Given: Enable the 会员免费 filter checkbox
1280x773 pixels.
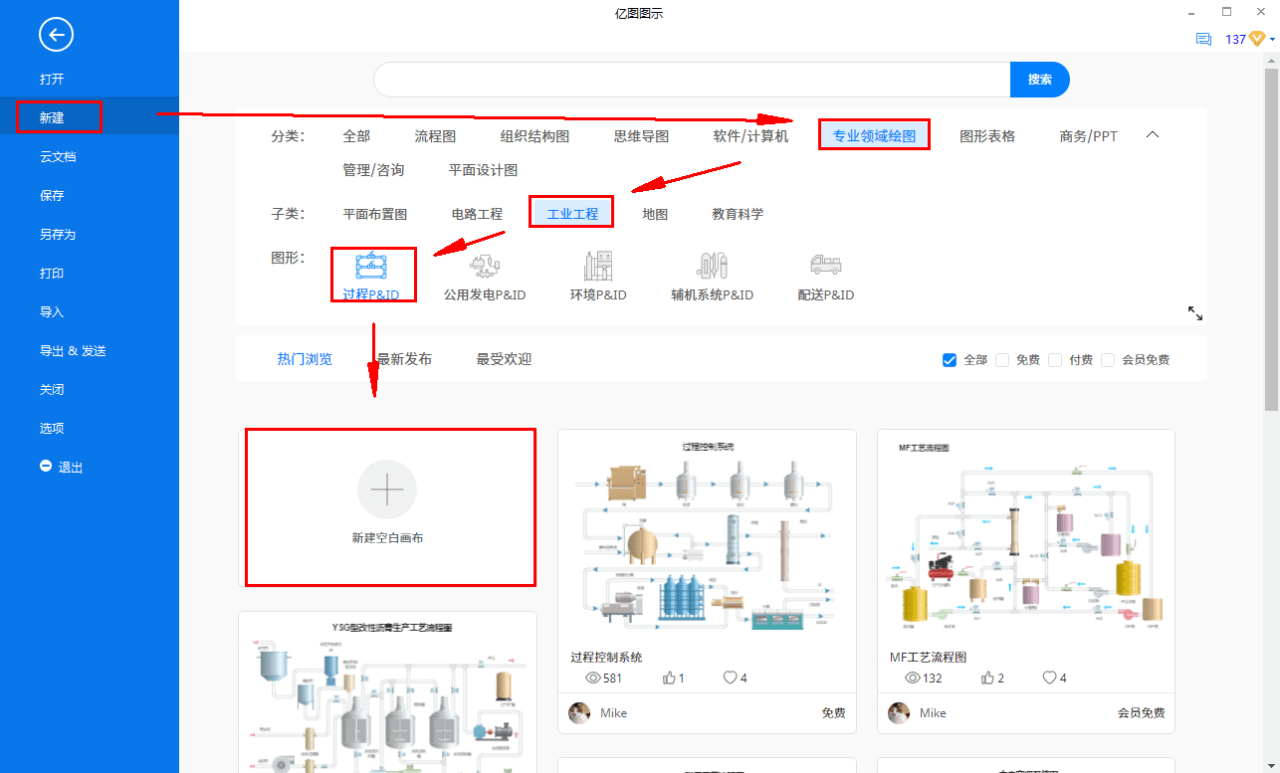Looking at the screenshot, I should click(1108, 360).
